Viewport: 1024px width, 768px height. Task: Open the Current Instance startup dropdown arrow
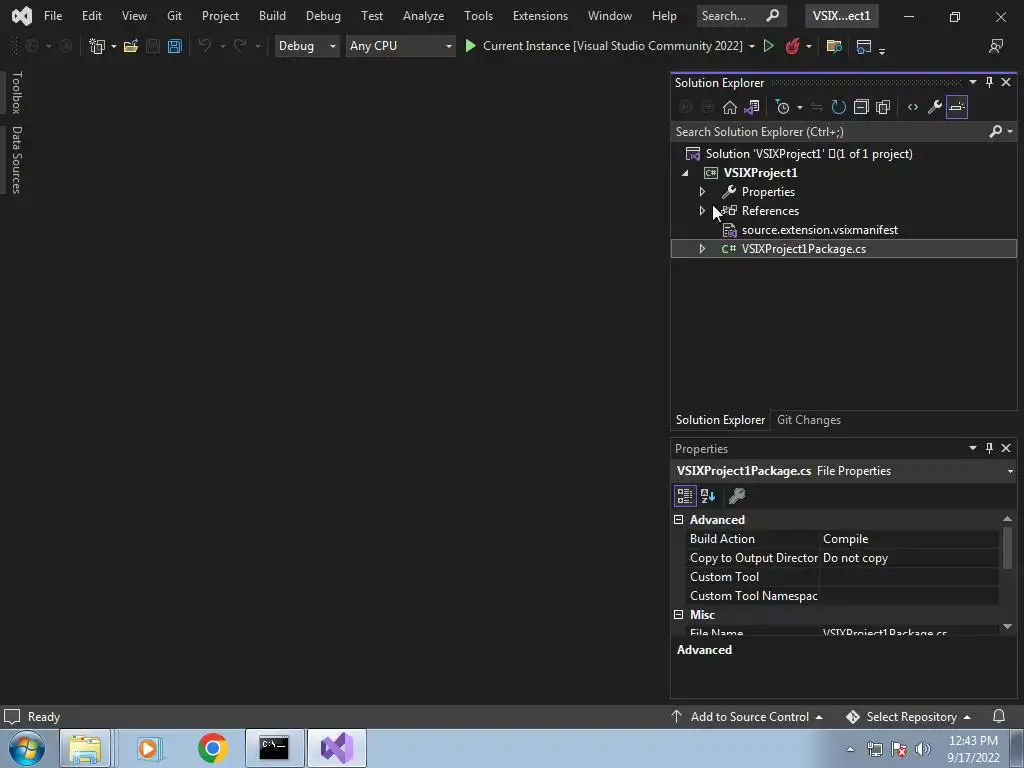tap(752, 46)
